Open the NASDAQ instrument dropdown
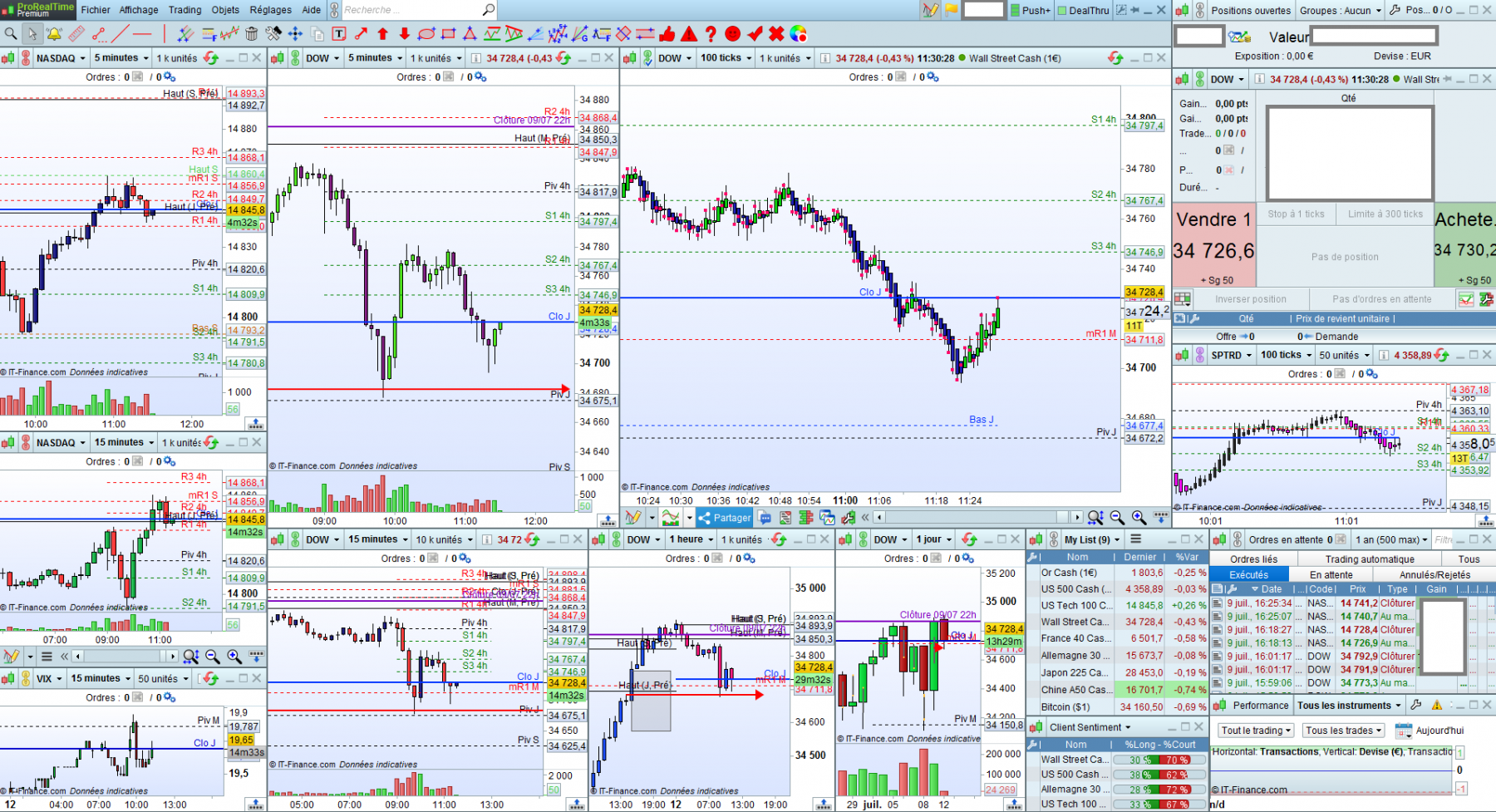The width and height of the screenshot is (1496, 812). [x=61, y=58]
